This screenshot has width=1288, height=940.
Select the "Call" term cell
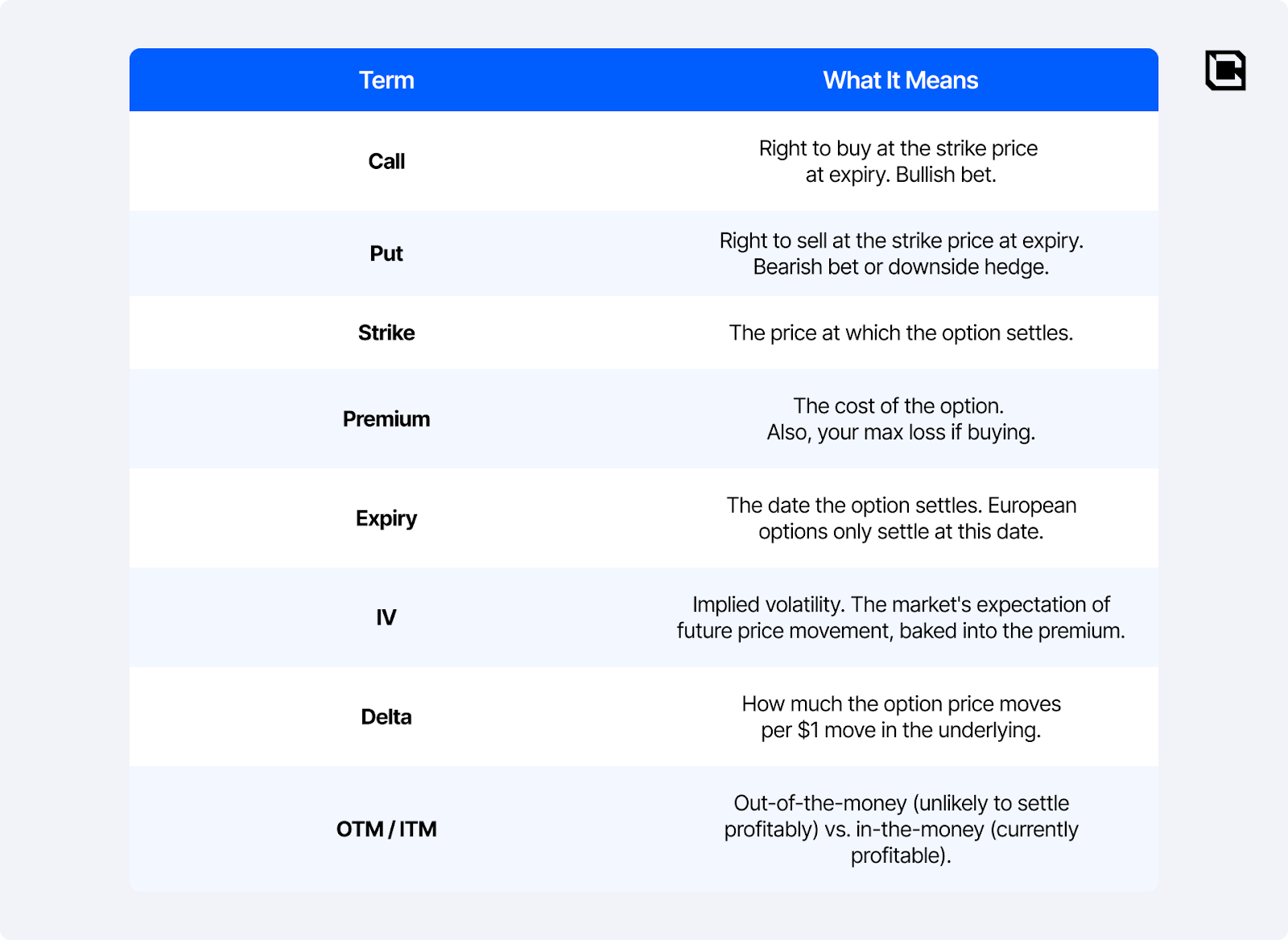386,162
